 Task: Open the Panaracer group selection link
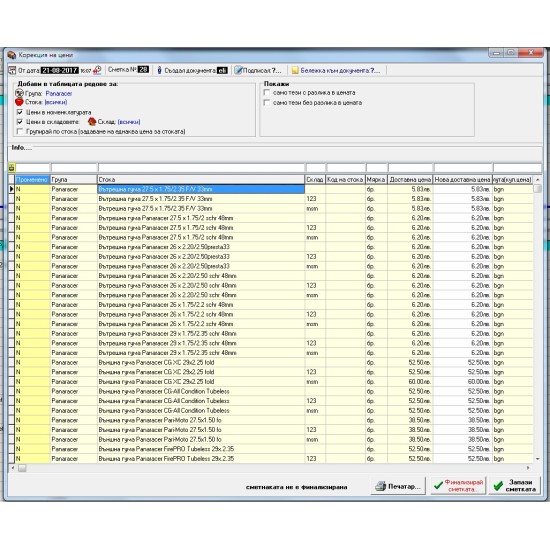click(59, 93)
